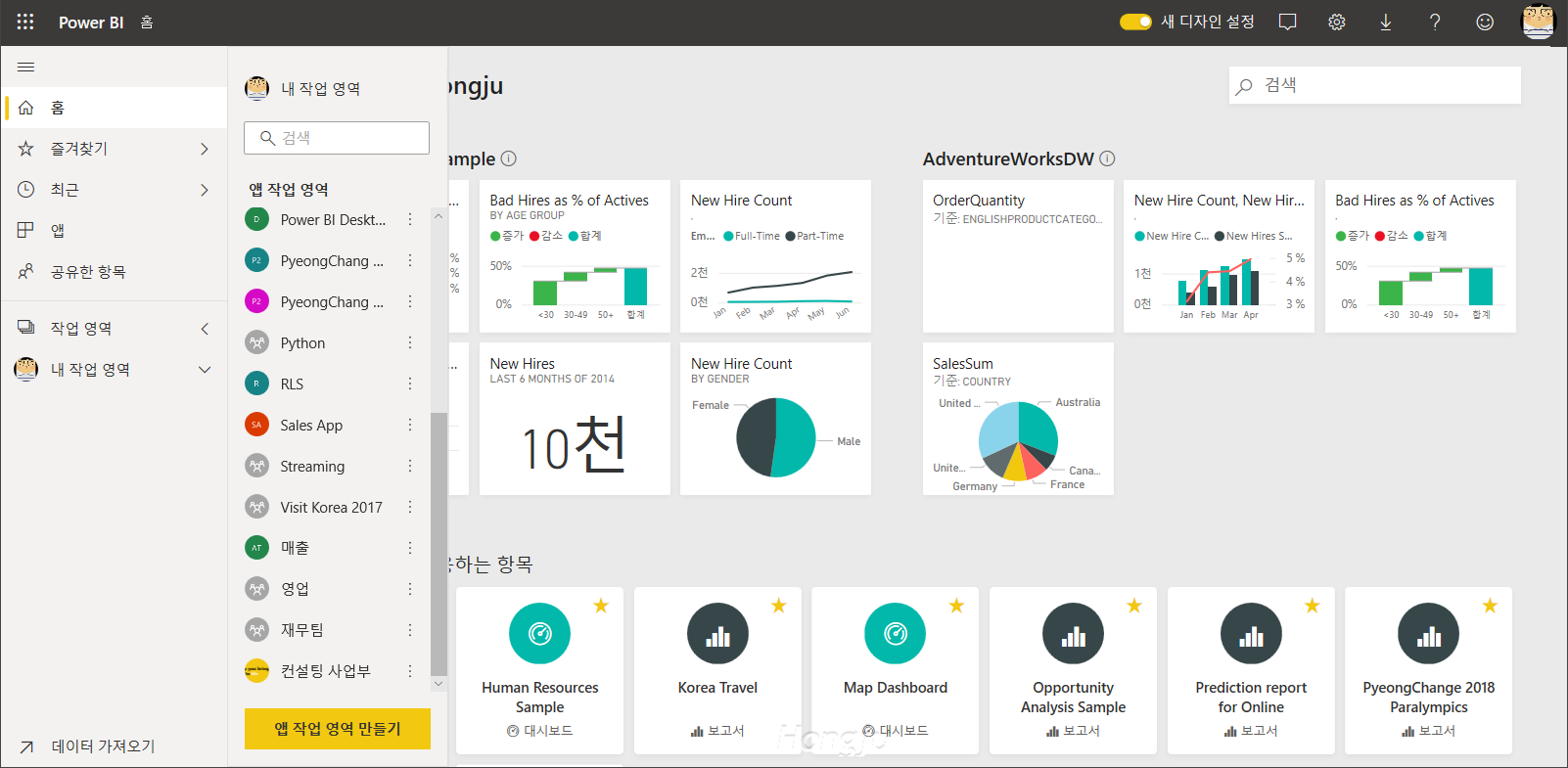The image size is (1568, 768).
Task: Open the Visit Korea 2017 workspace
Action: (x=332, y=508)
